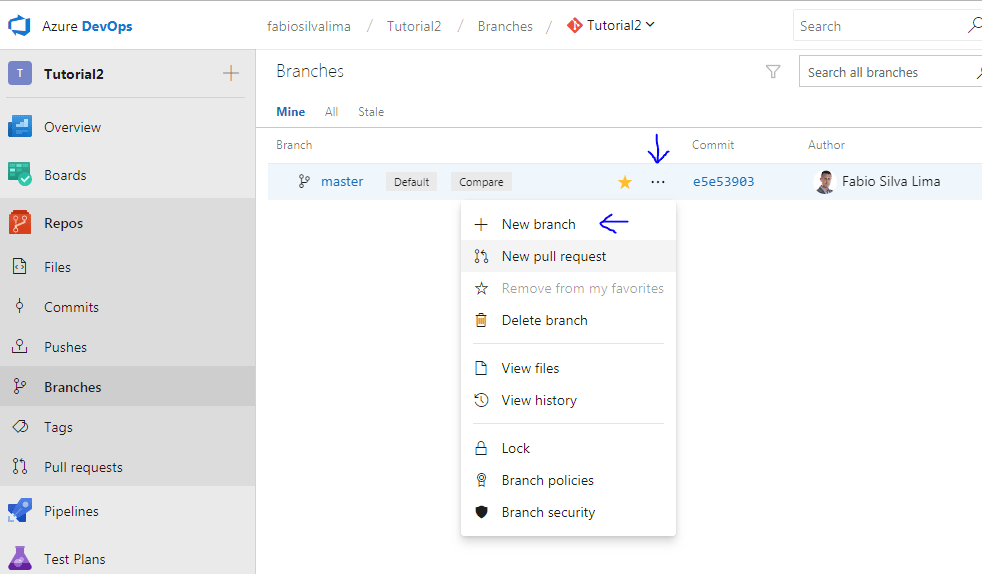982x574 pixels.
Task: Switch to the All branches tab
Action: click(331, 111)
